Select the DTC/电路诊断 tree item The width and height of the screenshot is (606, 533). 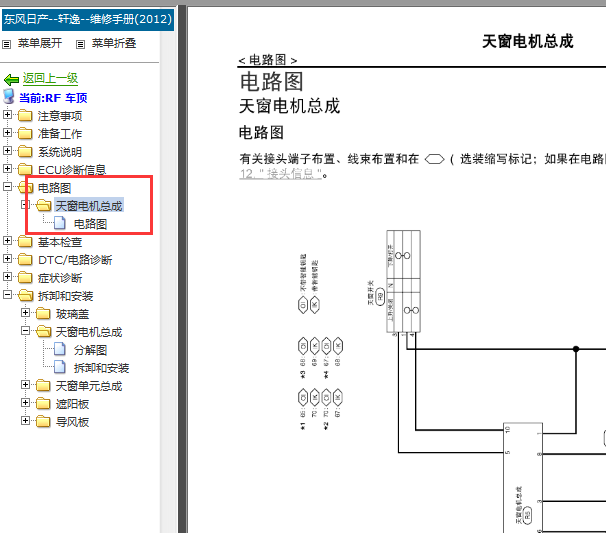point(75,260)
